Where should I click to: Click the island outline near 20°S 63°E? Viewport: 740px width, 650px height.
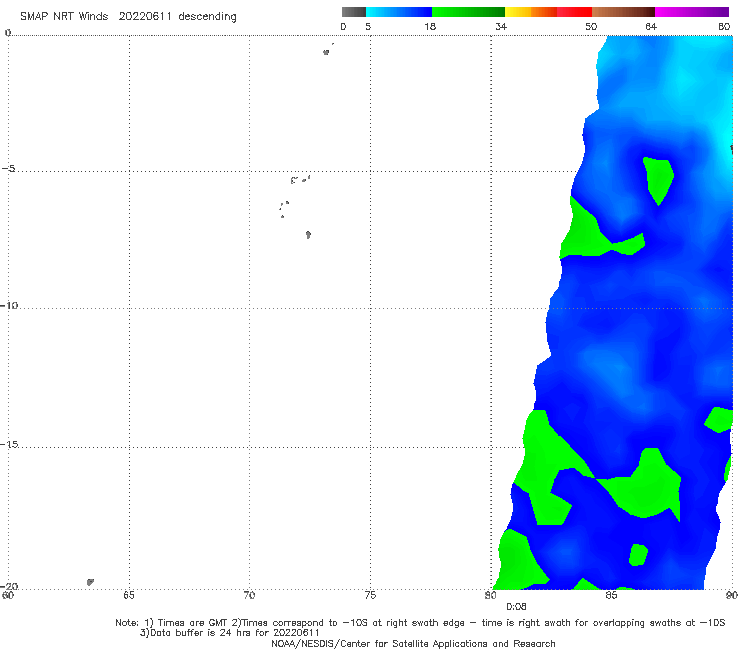[90, 582]
